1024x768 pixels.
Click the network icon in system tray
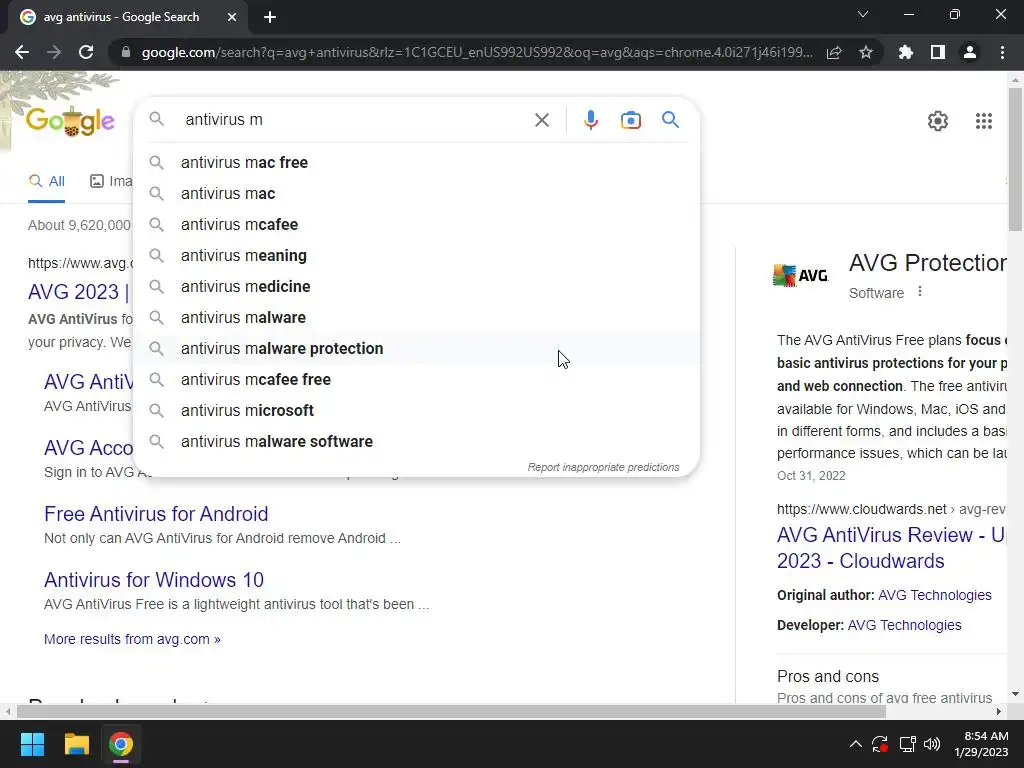(x=907, y=744)
